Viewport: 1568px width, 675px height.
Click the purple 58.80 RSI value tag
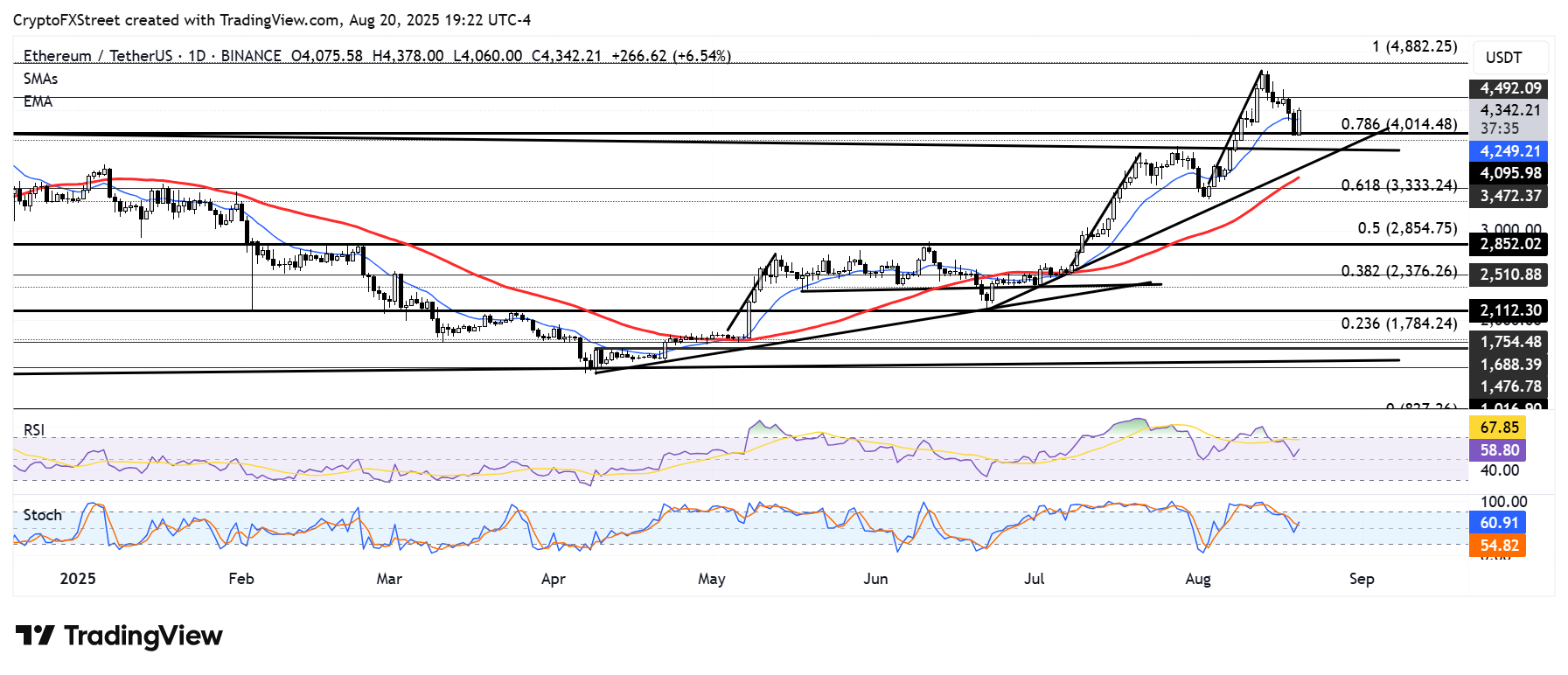tap(1499, 450)
